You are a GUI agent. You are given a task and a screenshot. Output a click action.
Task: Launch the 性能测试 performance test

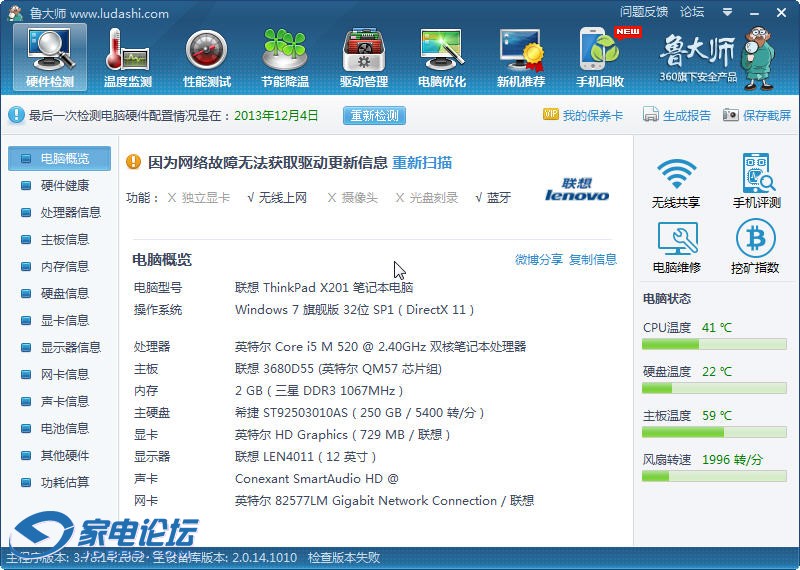(207, 57)
